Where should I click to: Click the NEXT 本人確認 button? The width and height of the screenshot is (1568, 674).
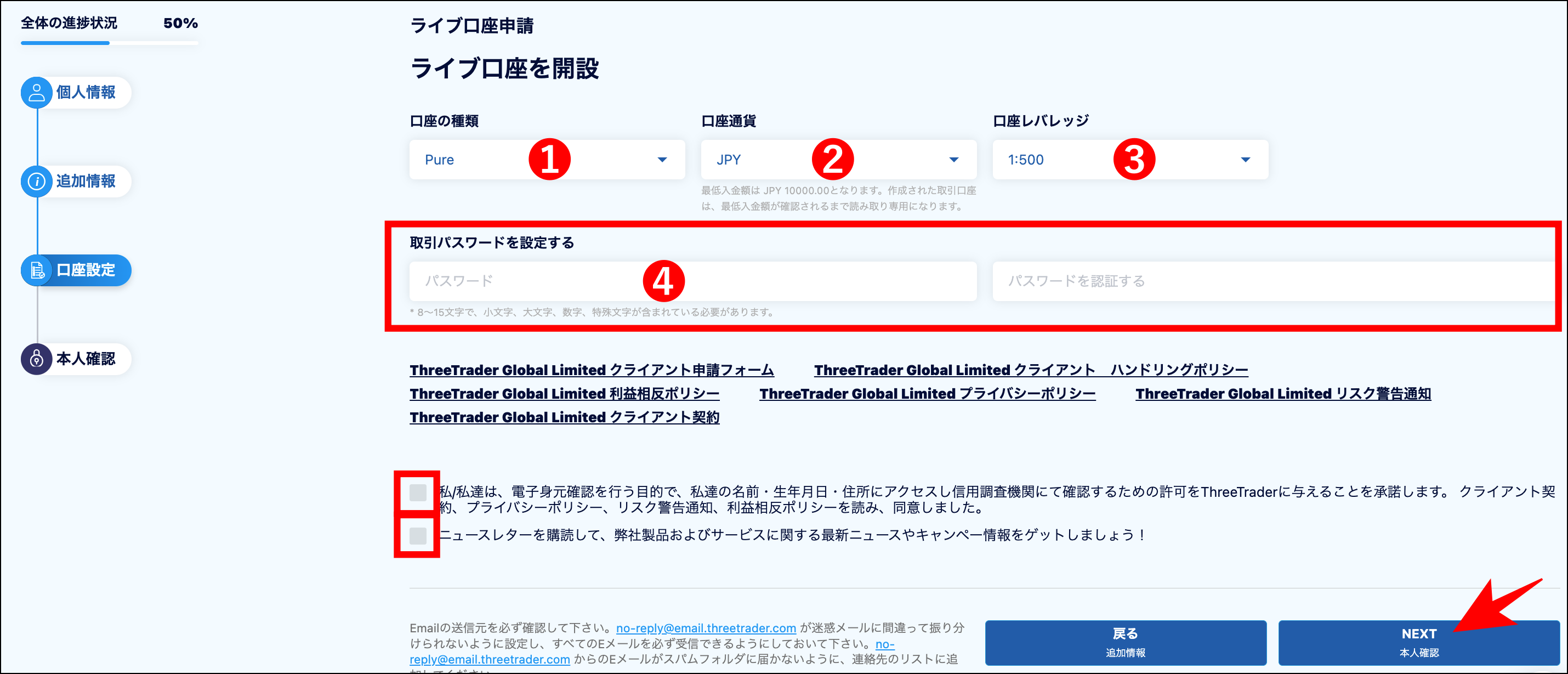[1418, 642]
